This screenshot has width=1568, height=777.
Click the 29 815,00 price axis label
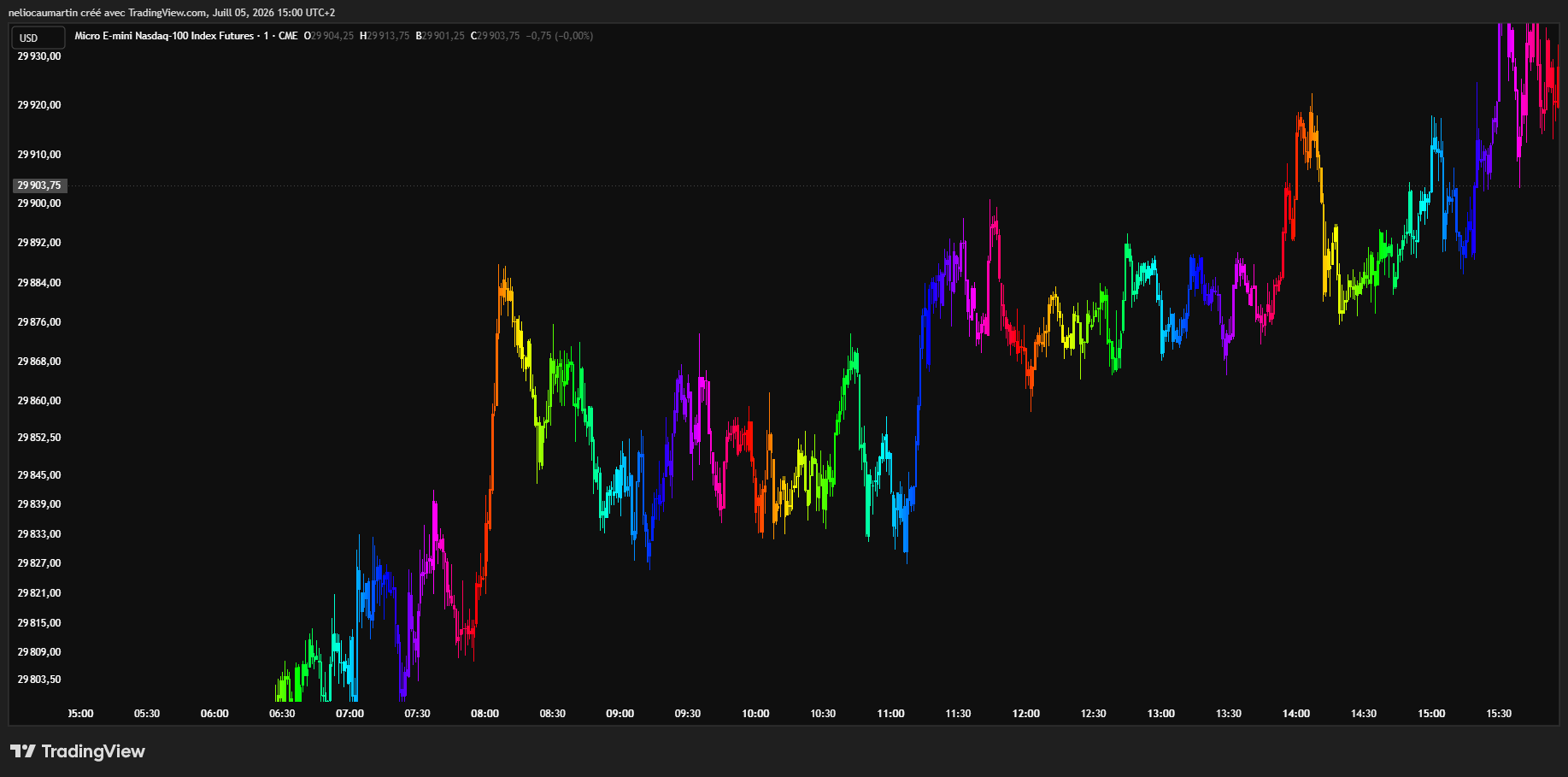click(39, 623)
